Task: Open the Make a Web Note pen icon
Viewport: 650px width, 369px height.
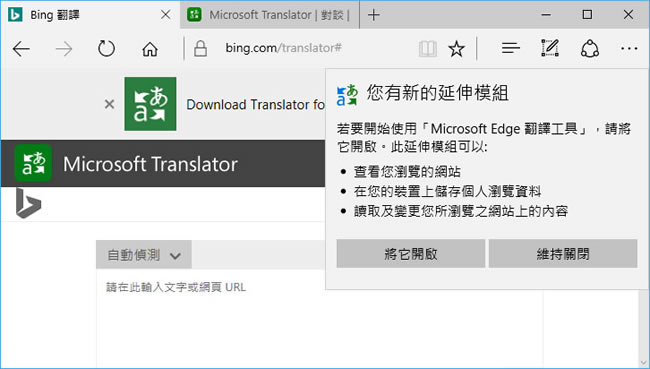Action: (550, 48)
